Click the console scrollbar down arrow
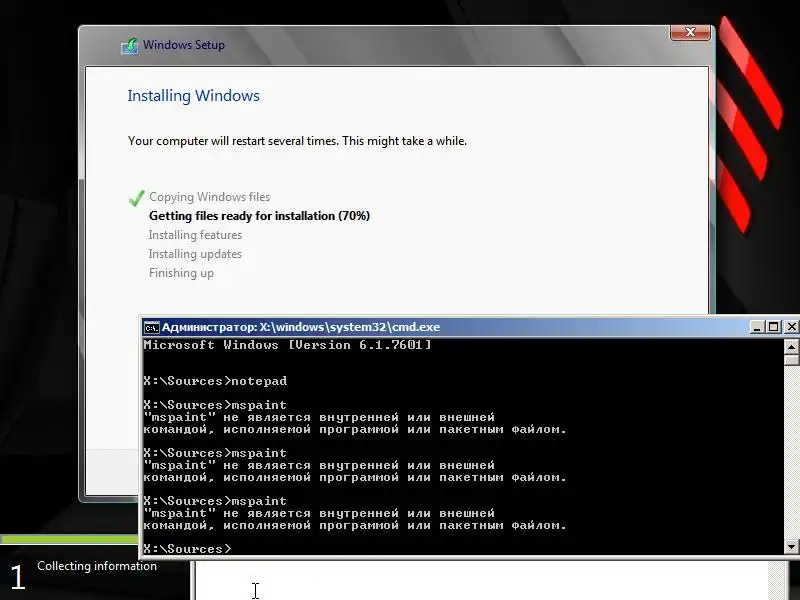This screenshot has height=600, width=800. click(x=791, y=546)
